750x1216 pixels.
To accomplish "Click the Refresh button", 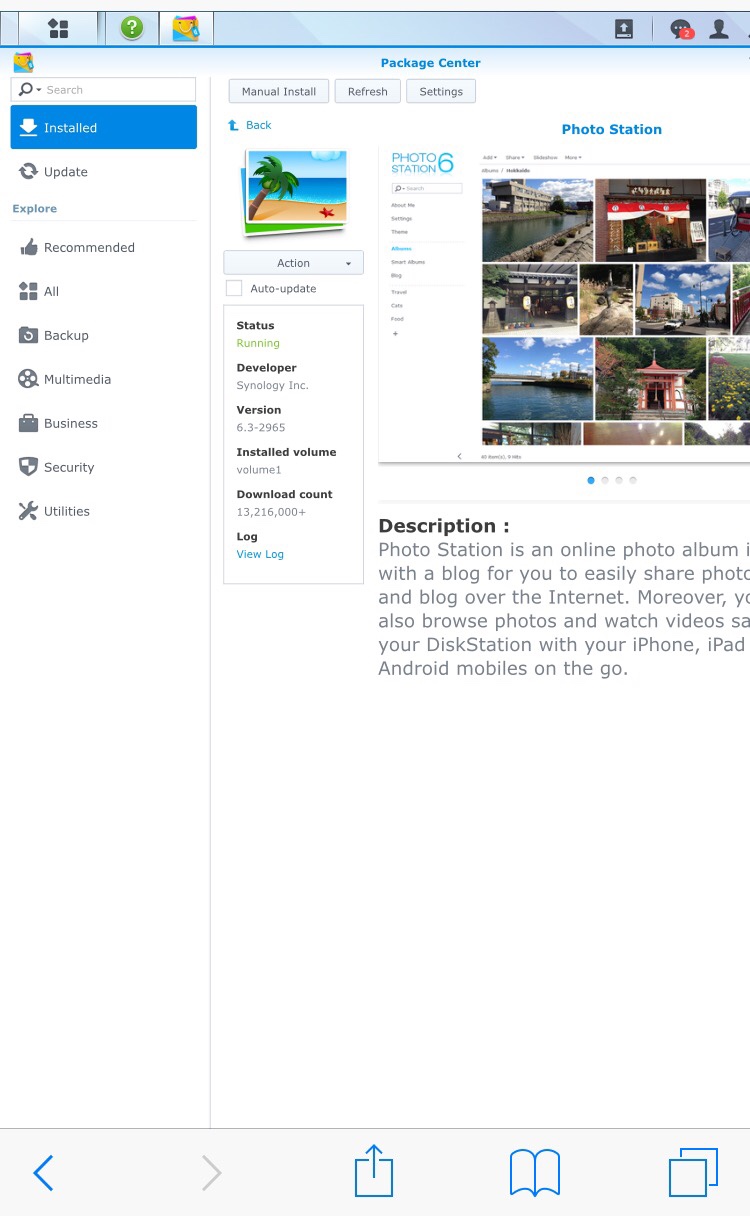I will coord(367,91).
